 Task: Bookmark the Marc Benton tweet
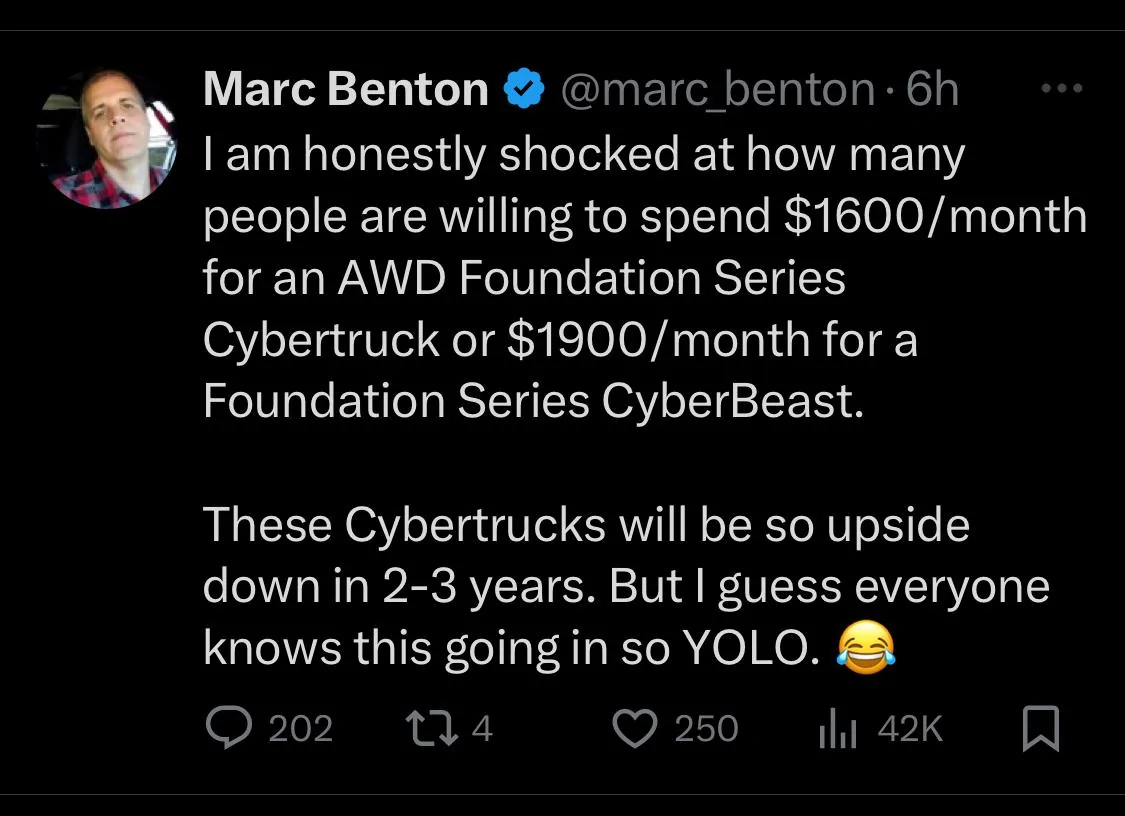click(x=1041, y=728)
